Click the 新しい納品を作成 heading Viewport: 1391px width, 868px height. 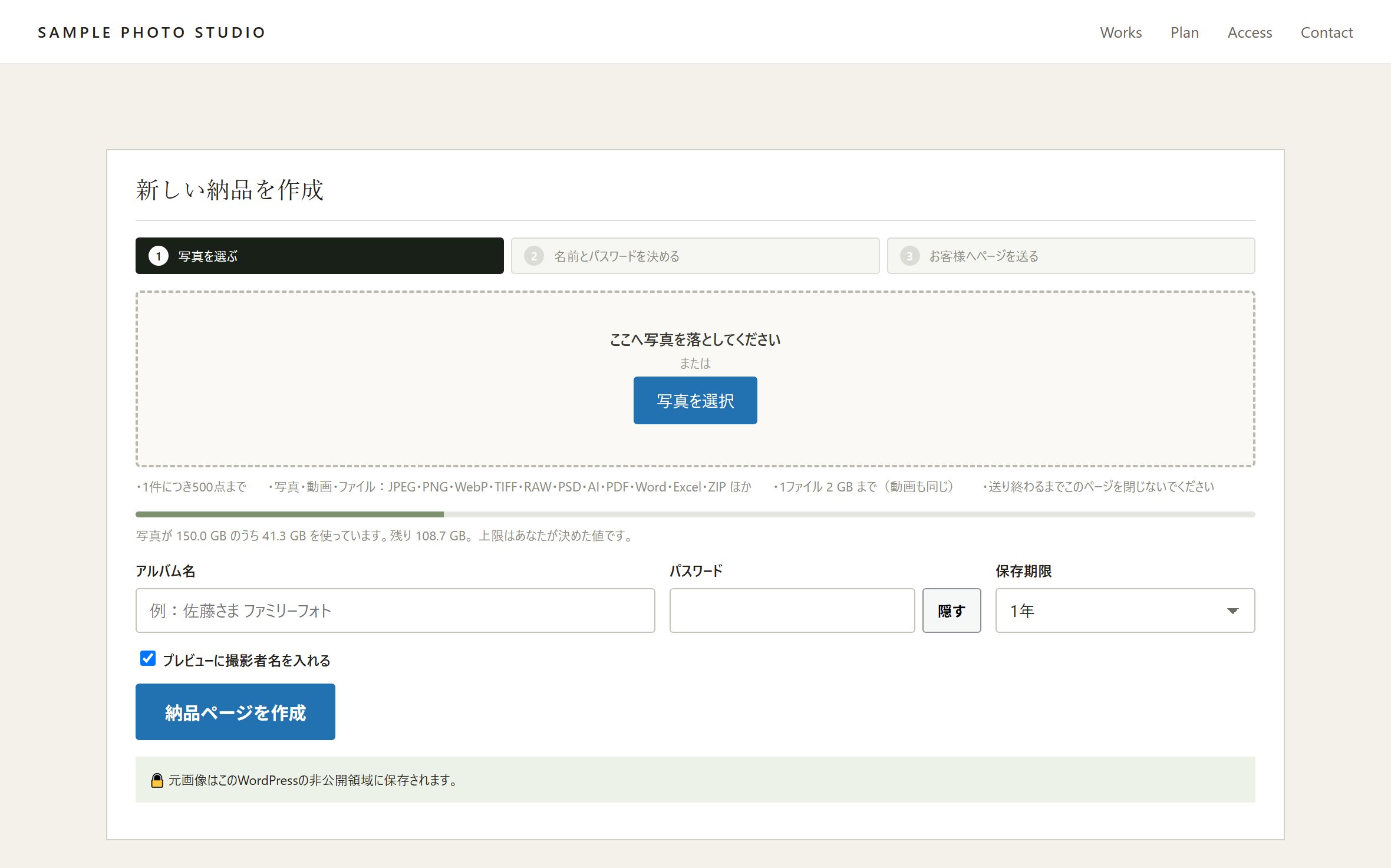[230, 190]
